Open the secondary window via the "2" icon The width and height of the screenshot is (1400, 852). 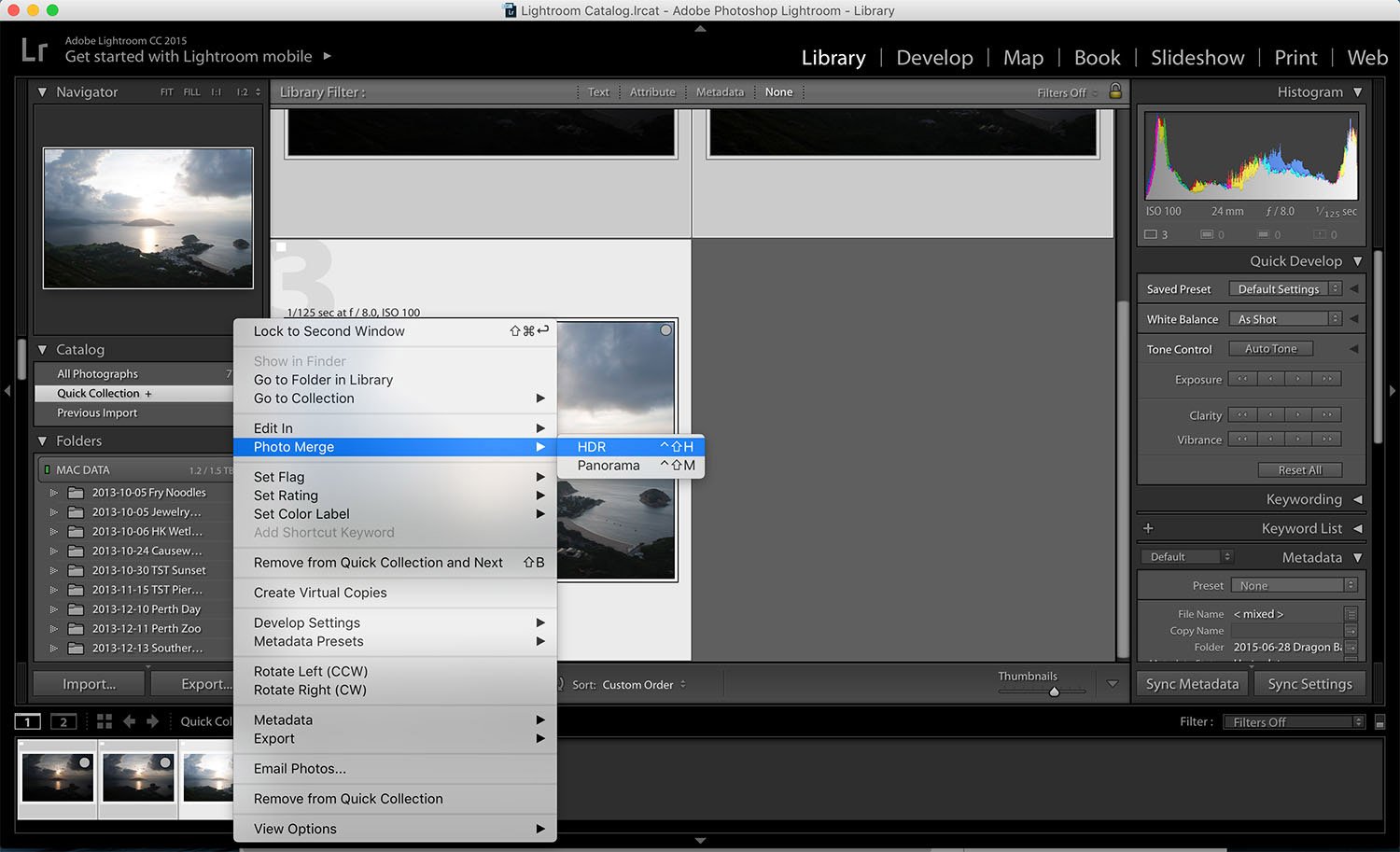[x=63, y=721]
